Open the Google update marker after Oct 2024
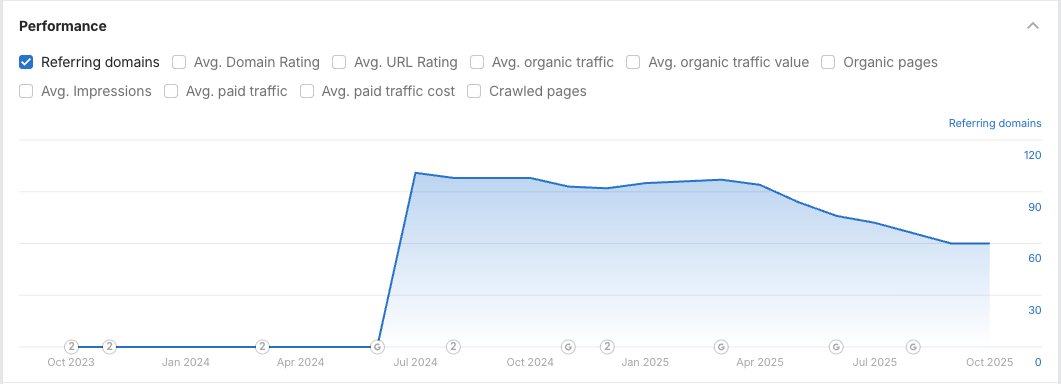Image resolution: width=1061 pixels, height=384 pixels. (568, 347)
